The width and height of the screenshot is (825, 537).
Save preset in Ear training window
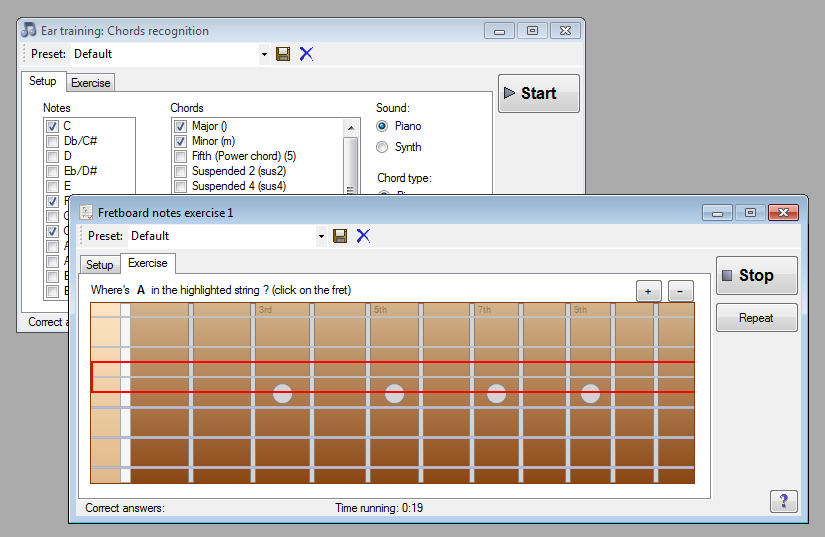[283, 54]
